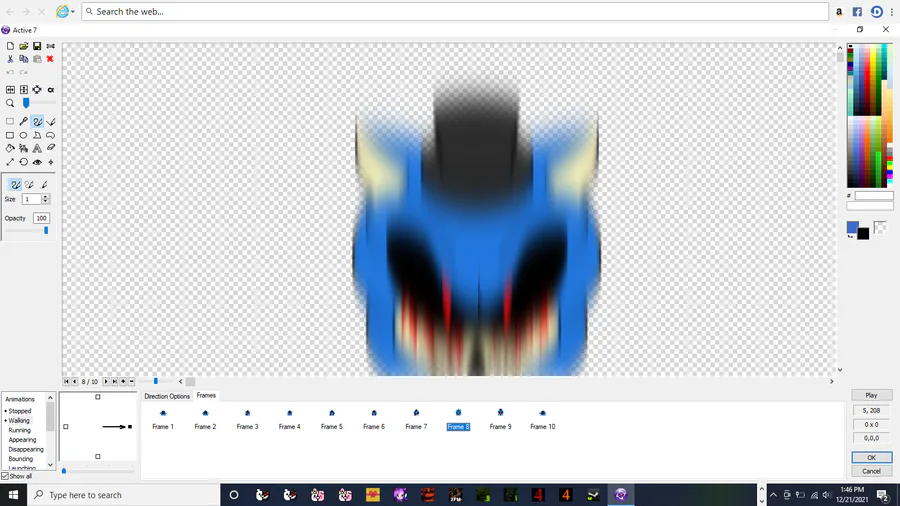This screenshot has height=506, width=900.
Task: Cut selection with the scissors icon
Action: coord(10,59)
